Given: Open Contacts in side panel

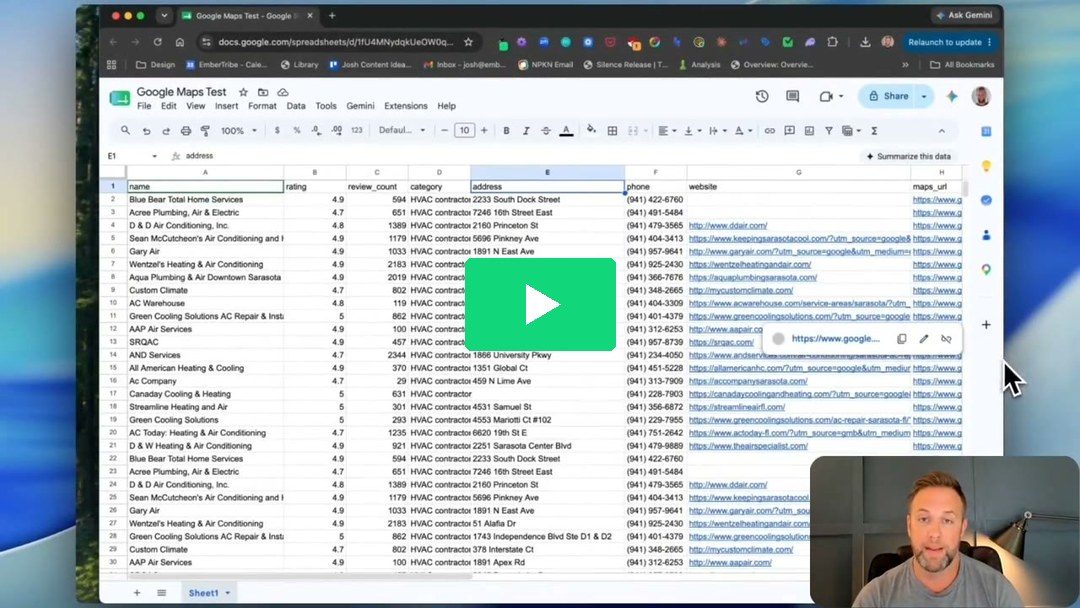Looking at the screenshot, I should point(986,235).
